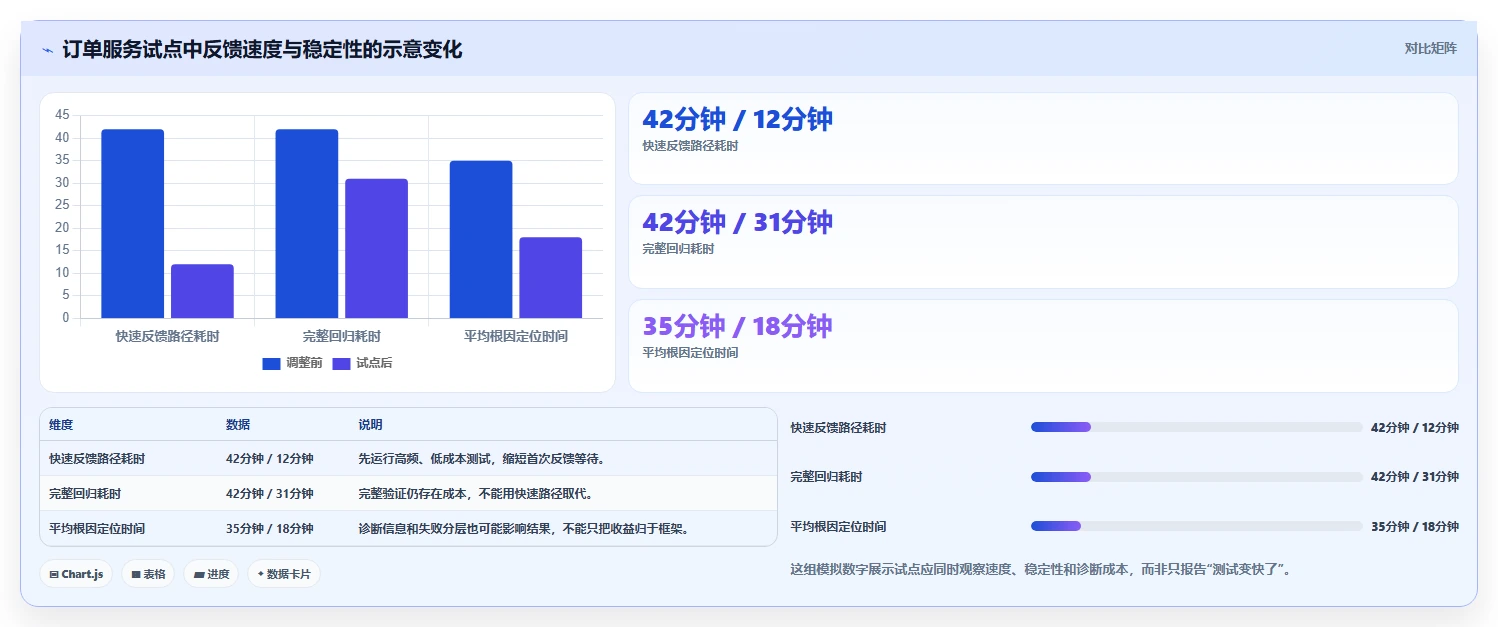Viewport: 1498px width, 627px height.
Task: Click table value 35分钟 / 18分钟
Action: pos(270,528)
